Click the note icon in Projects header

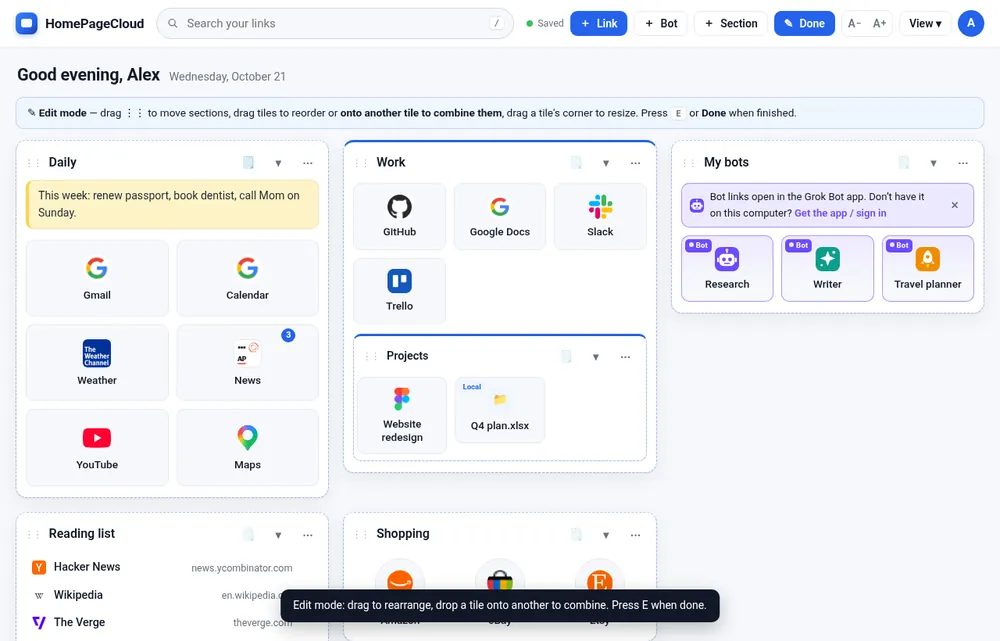566,357
